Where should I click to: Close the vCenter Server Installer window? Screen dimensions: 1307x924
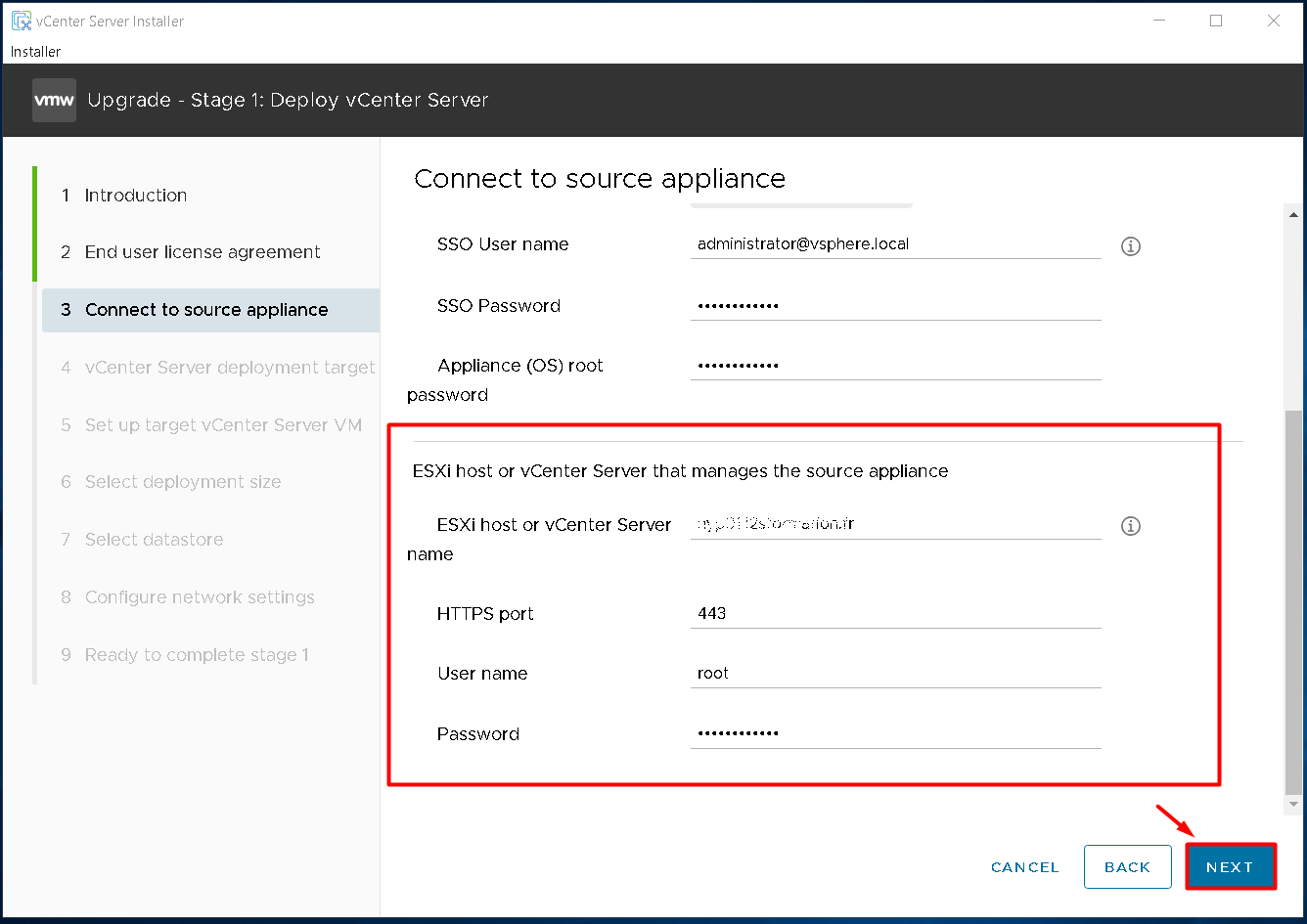(1274, 21)
